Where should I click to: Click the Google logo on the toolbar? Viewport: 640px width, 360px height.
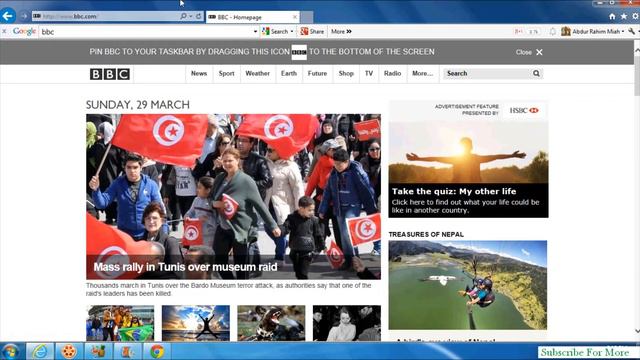point(24,31)
